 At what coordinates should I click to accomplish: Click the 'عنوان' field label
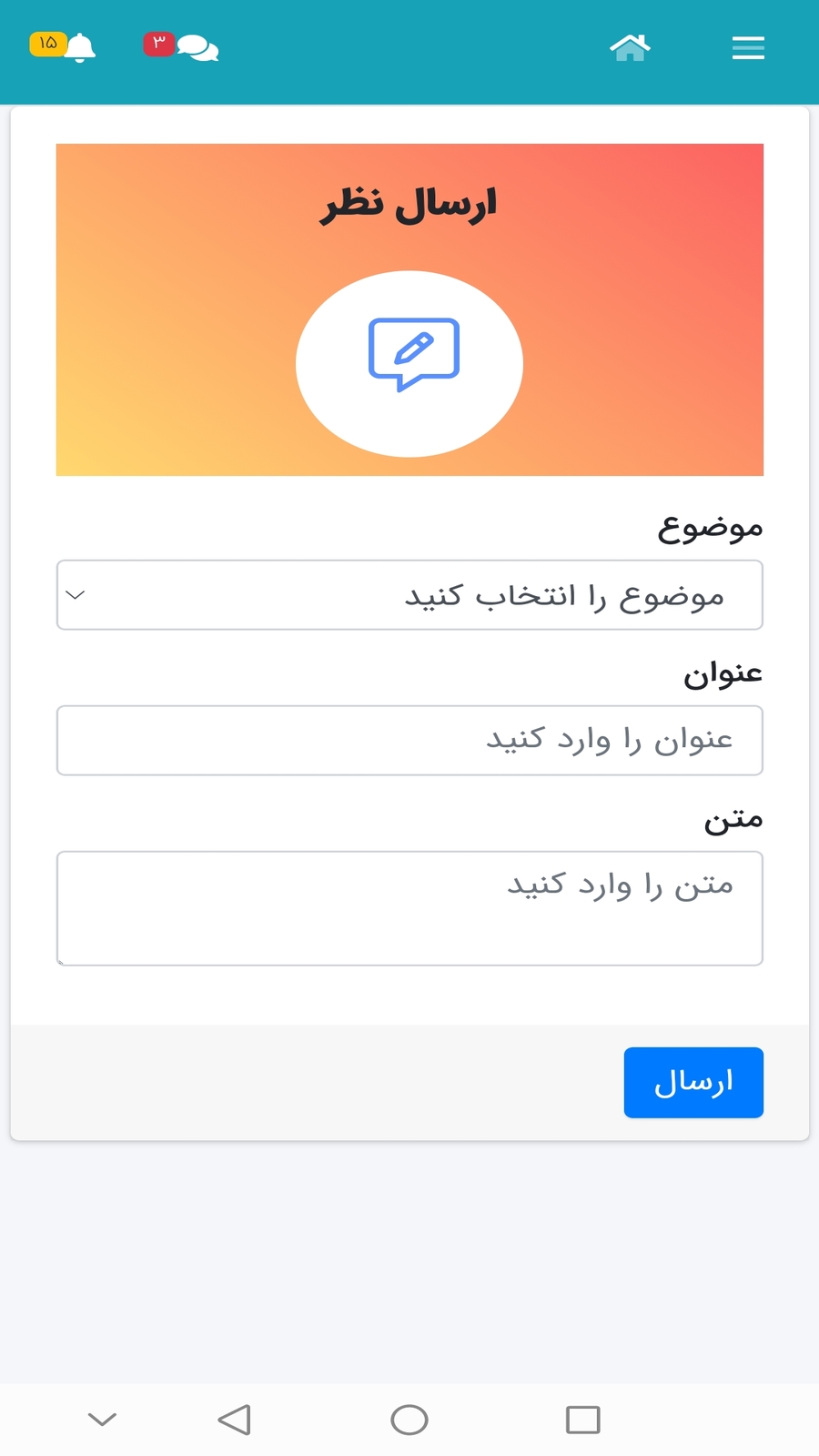click(x=723, y=673)
